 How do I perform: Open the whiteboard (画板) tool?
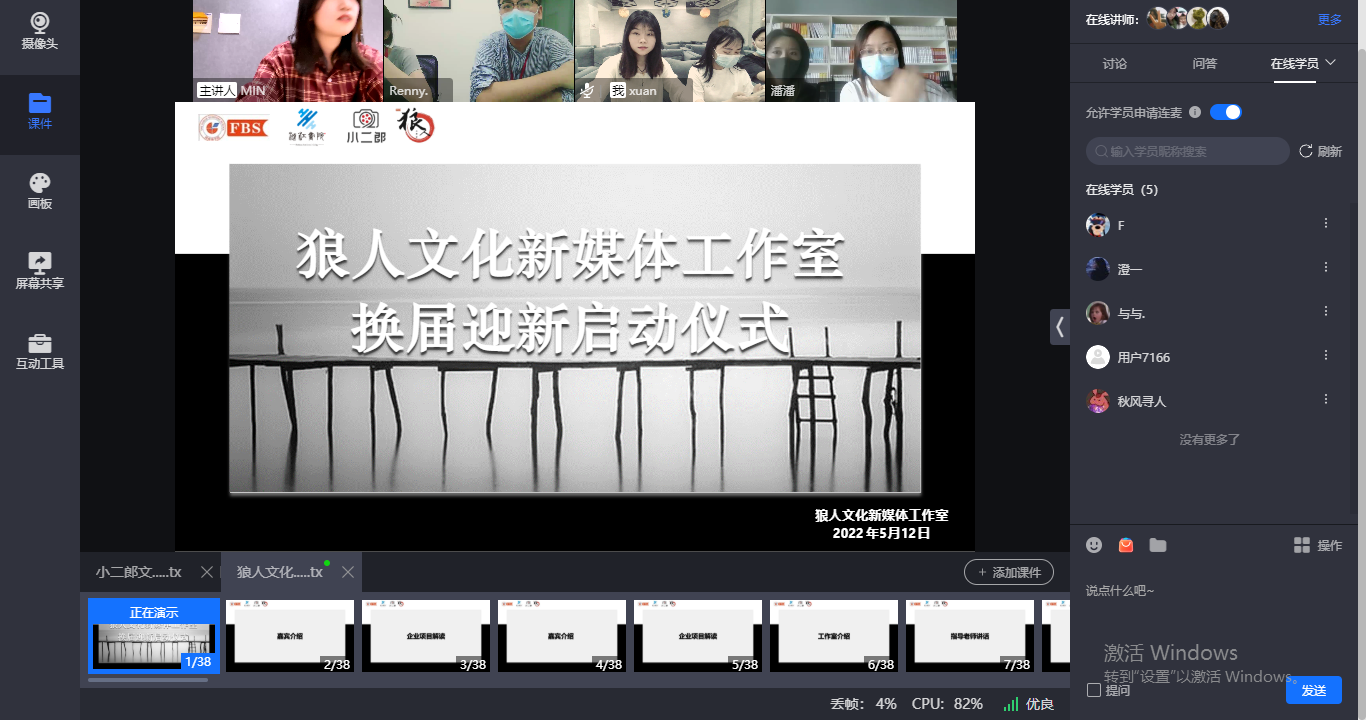click(x=40, y=191)
